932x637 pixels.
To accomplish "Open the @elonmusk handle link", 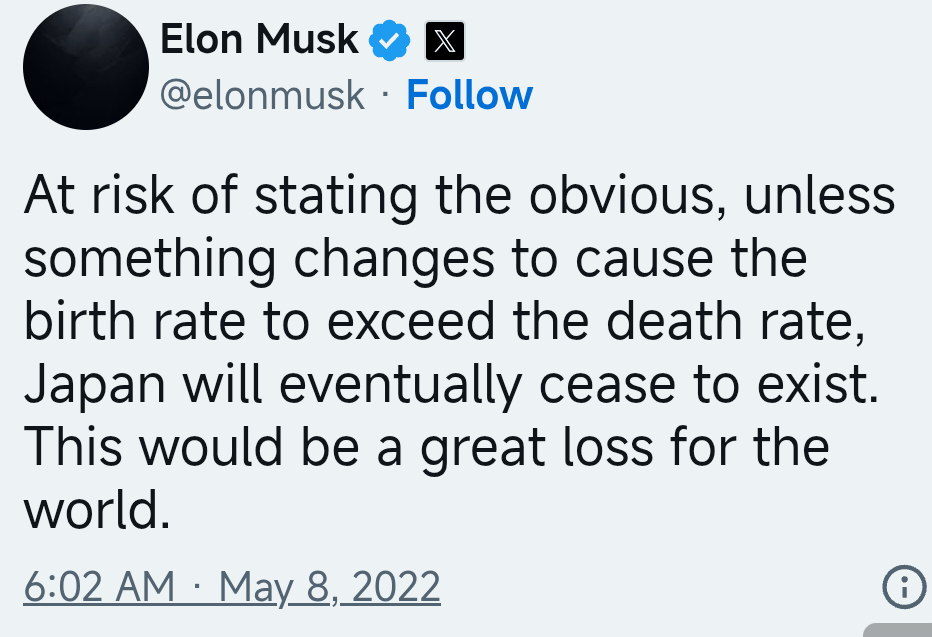I will tap(263, 96).
